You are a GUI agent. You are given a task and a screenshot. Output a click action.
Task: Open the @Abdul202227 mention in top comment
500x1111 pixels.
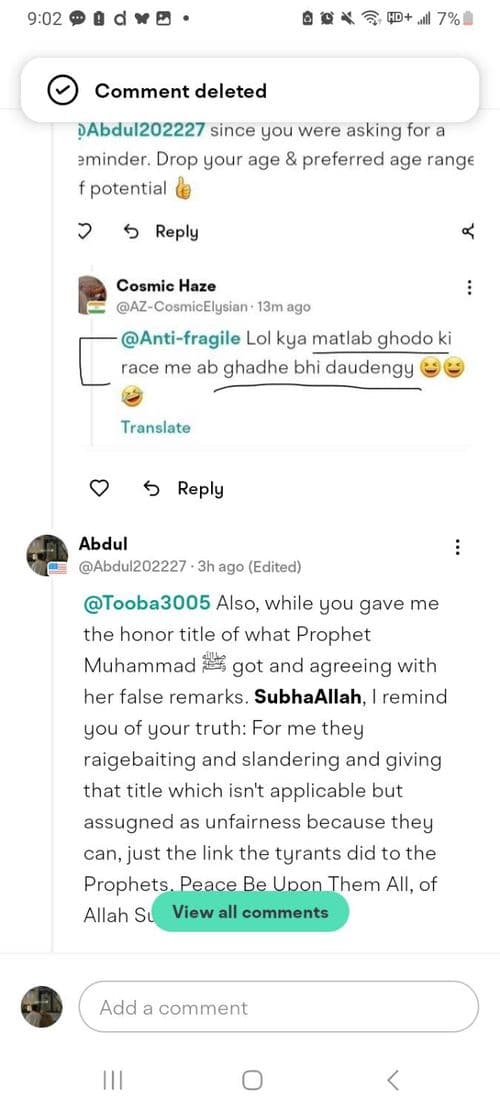(142, 130)
